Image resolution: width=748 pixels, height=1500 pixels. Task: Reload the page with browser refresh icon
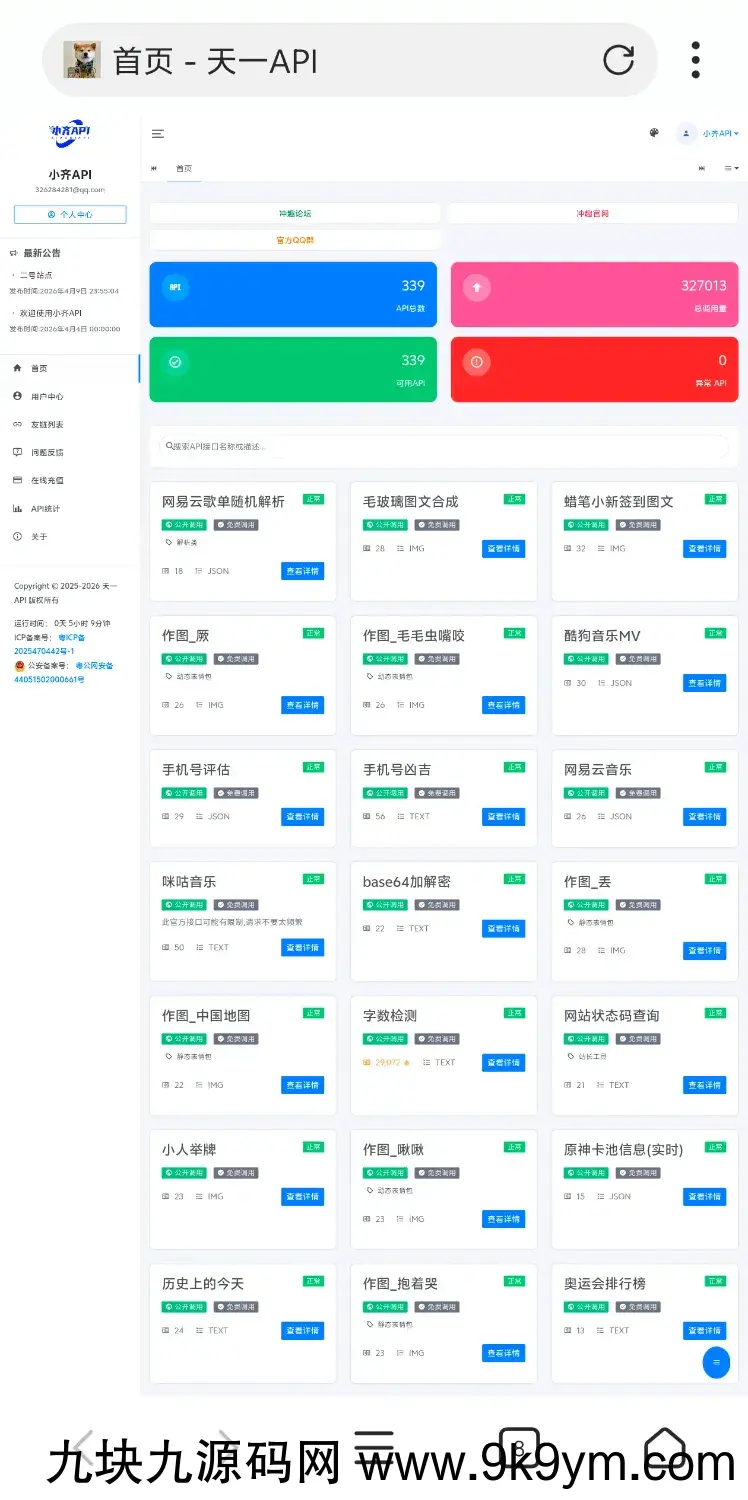pyautogui.click(x=618, y=60)
